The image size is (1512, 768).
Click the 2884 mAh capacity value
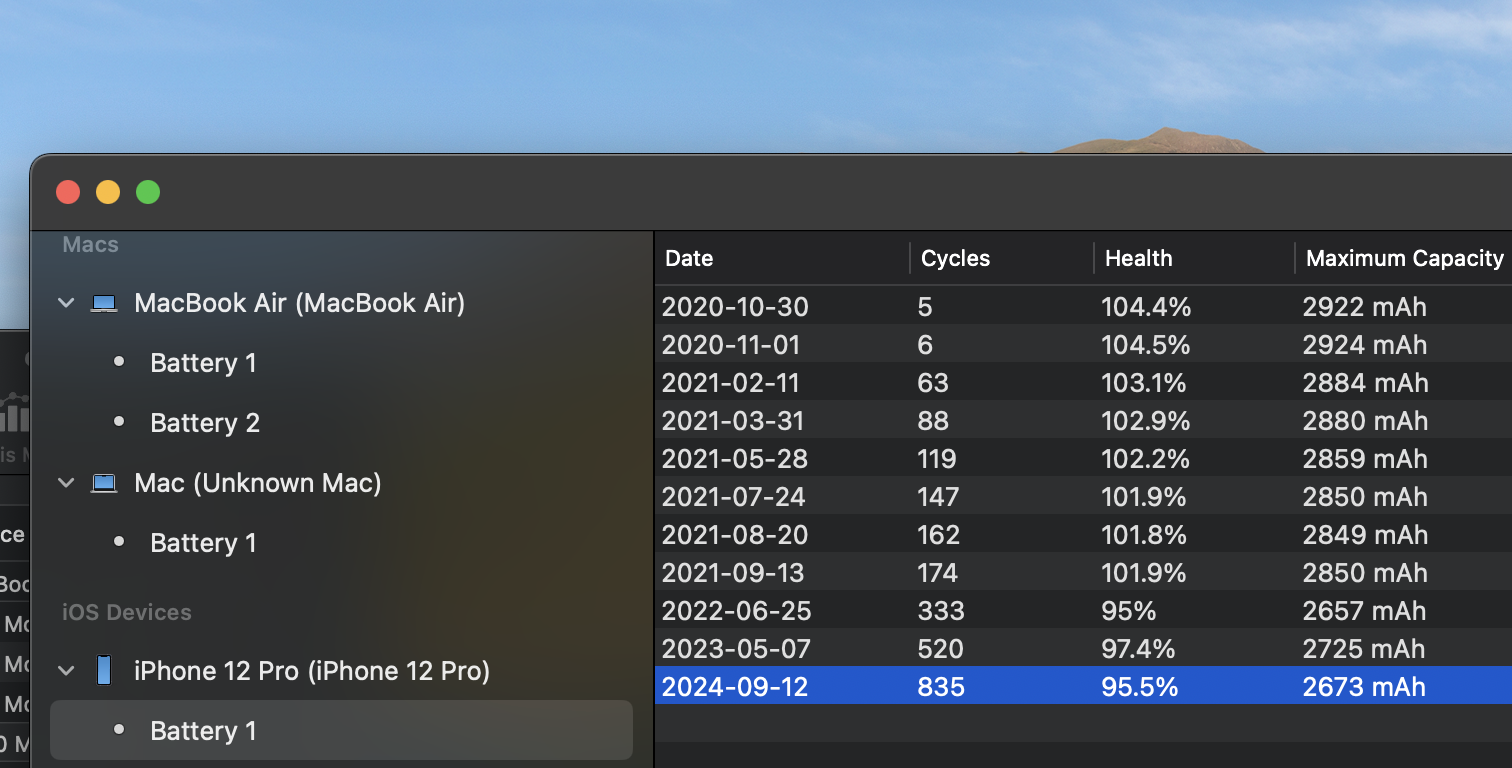coord(1365,383)
